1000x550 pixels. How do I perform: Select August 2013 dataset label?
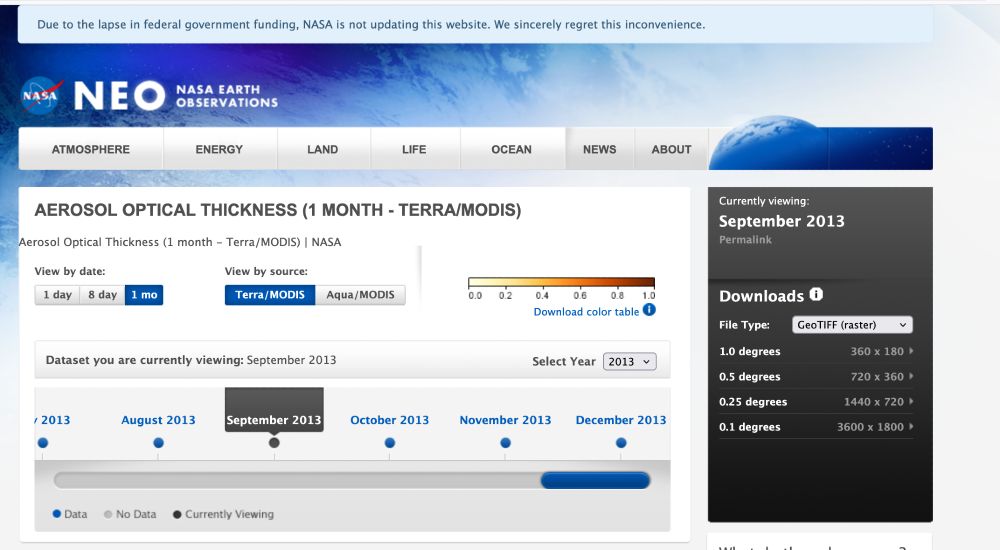(x=158, y=420)
